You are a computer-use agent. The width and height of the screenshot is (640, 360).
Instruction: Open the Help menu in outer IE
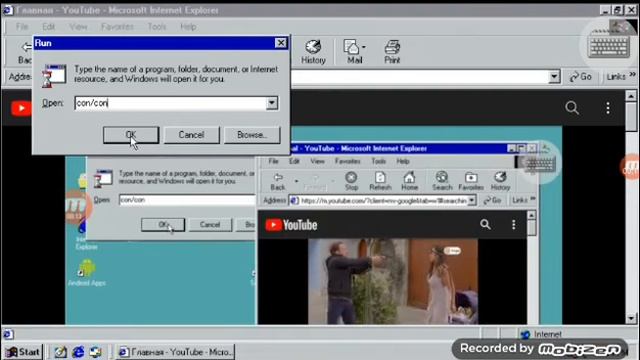(x=188, y=27)
